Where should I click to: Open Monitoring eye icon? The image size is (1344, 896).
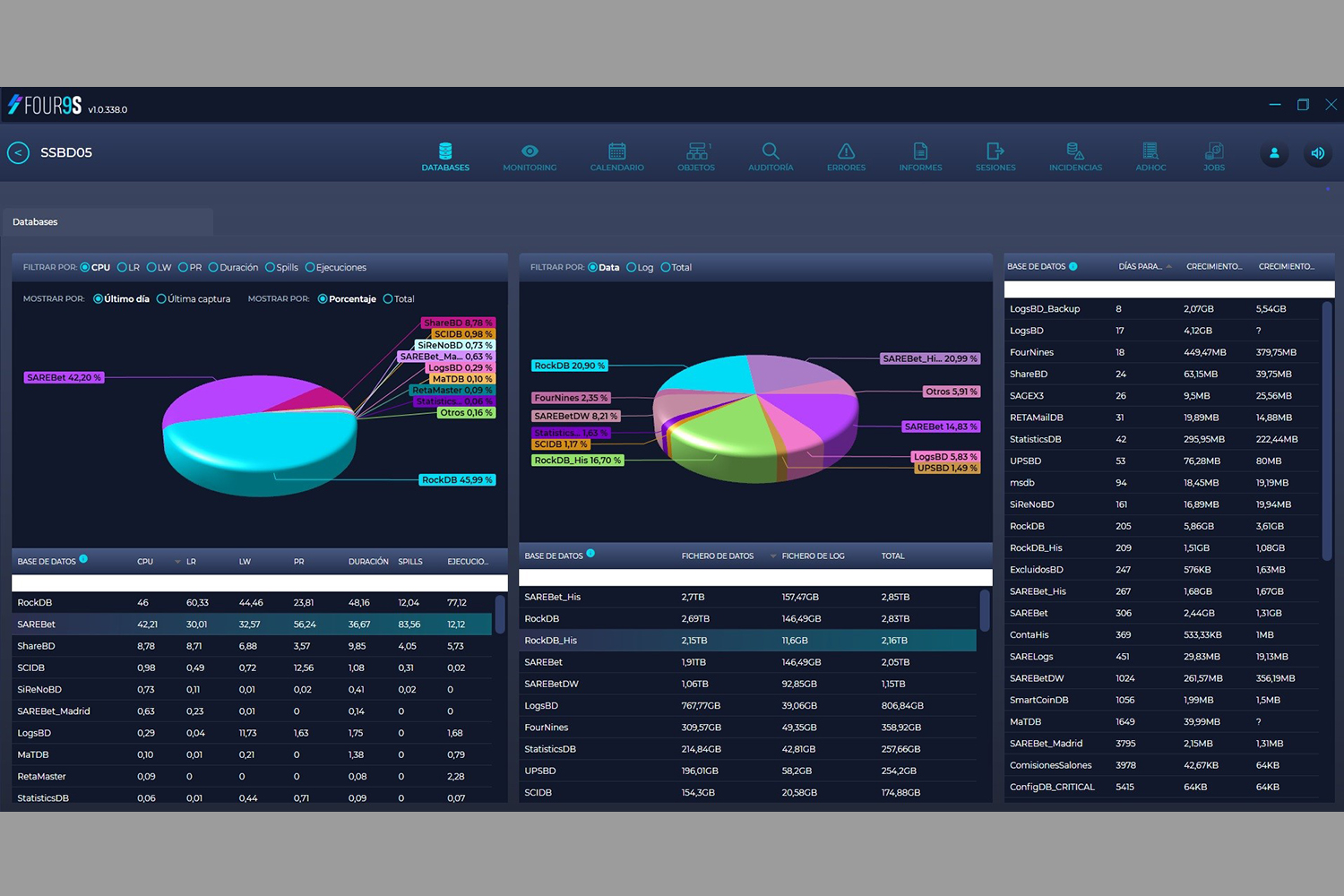coord(530,151)
